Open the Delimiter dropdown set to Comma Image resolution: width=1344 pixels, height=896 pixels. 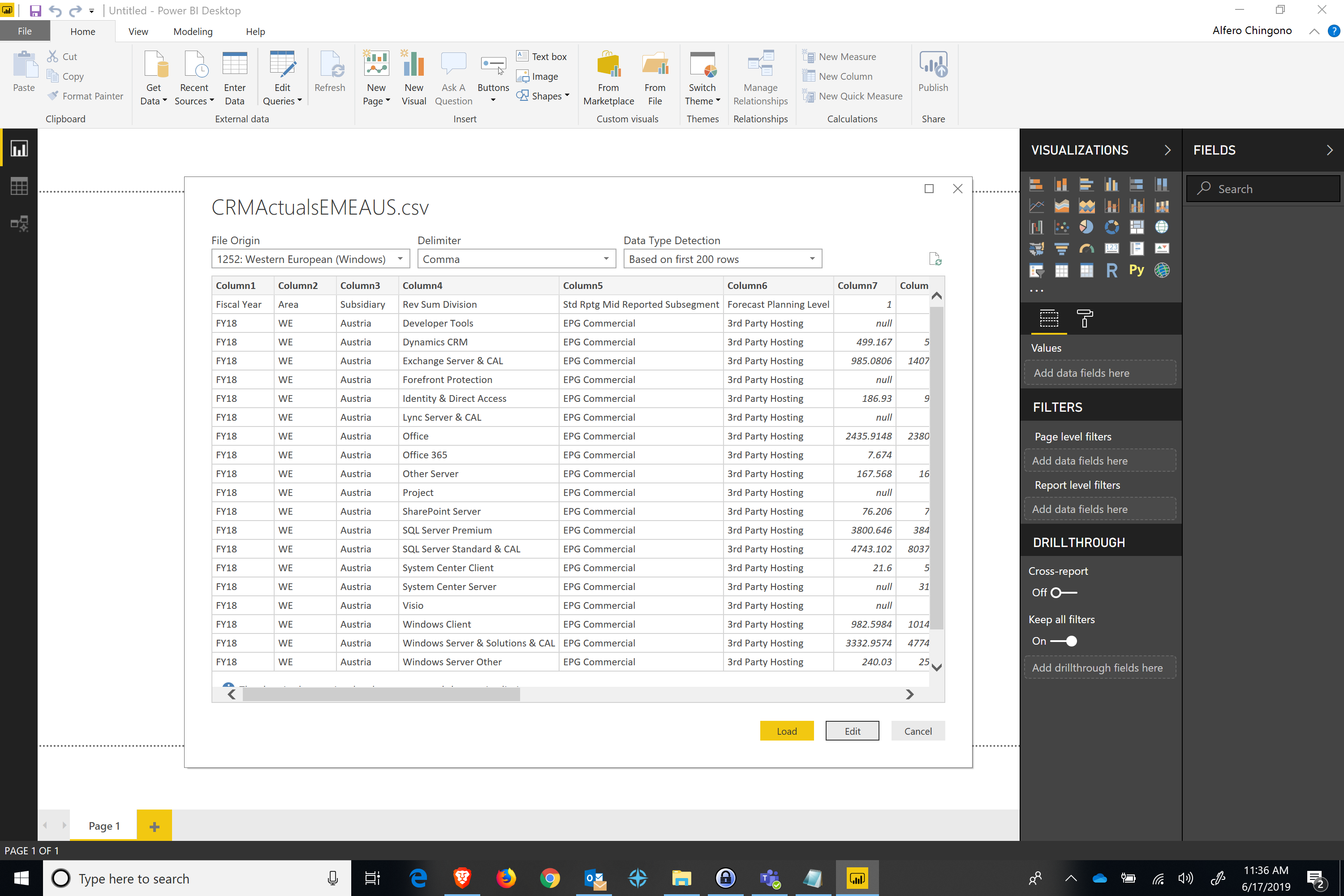click(x=517, y=259)
